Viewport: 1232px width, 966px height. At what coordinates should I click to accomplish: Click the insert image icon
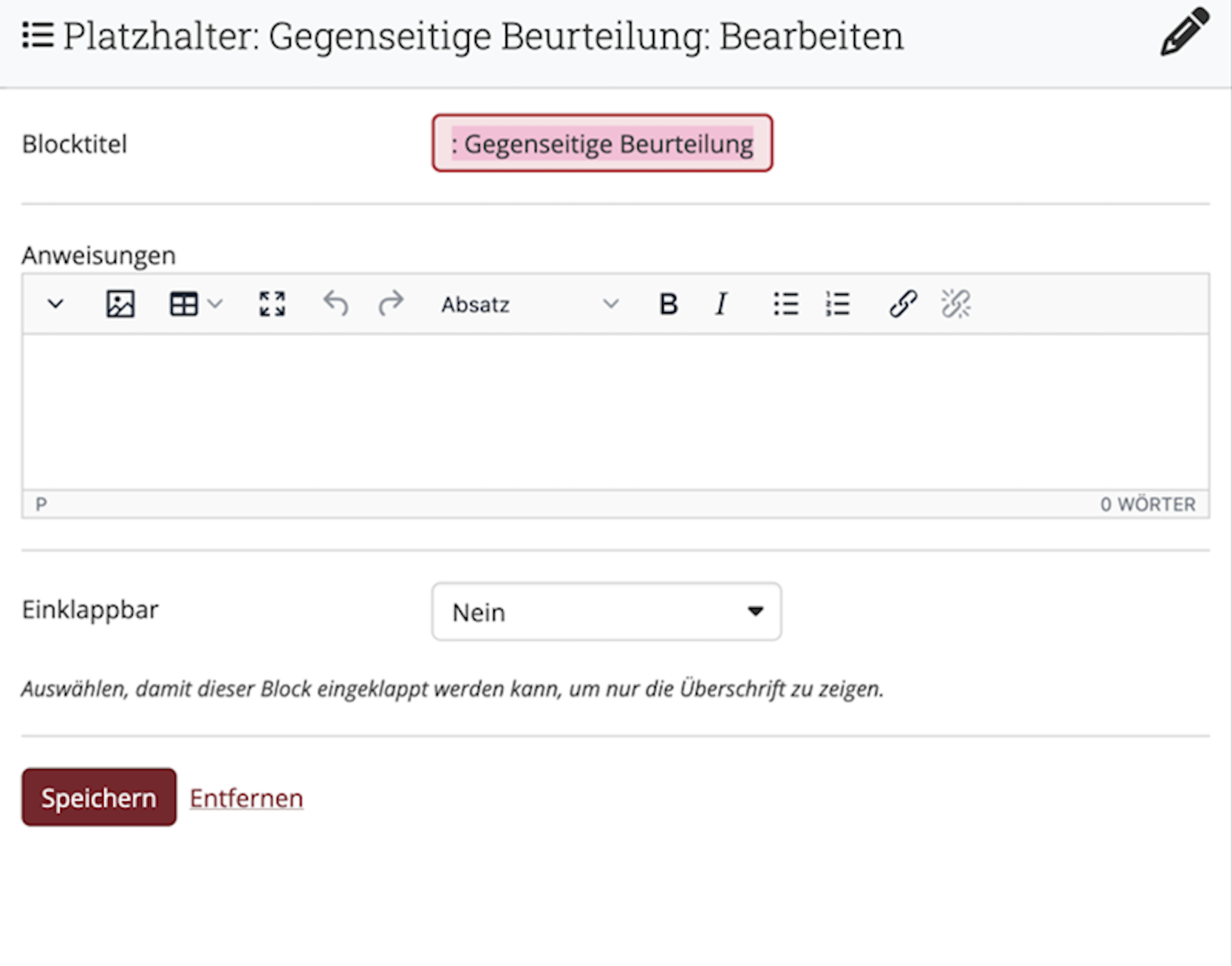(x=121, y=304)
